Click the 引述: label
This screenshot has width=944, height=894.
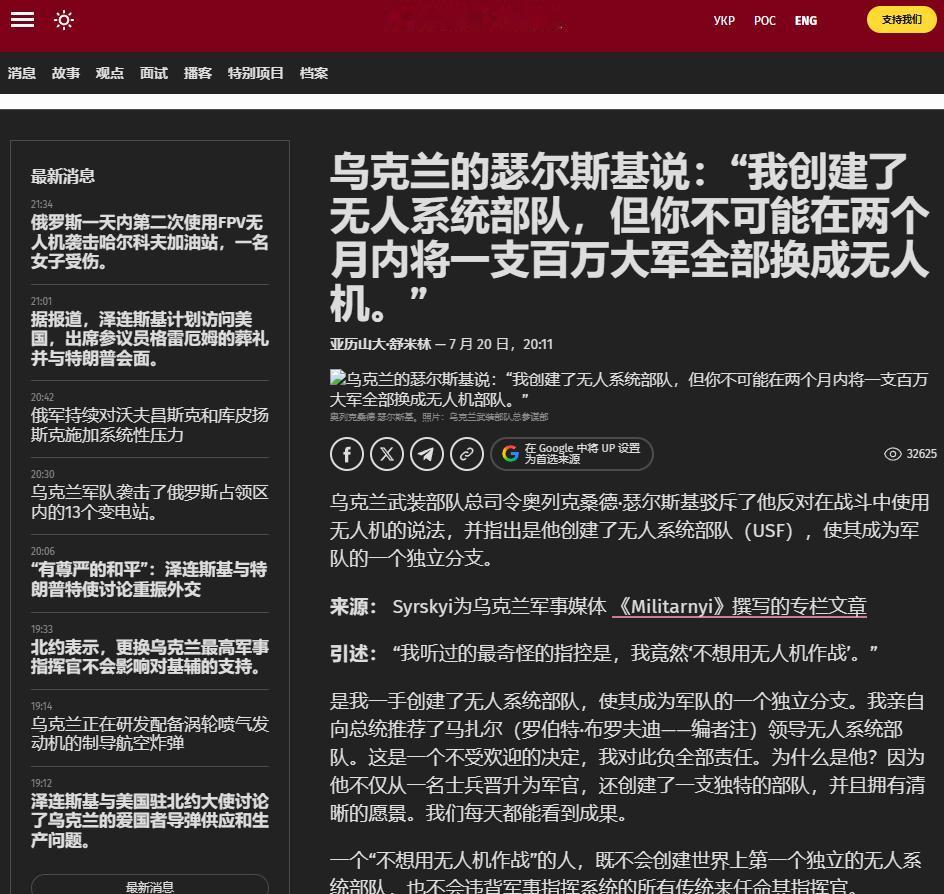tap(353, 653)
